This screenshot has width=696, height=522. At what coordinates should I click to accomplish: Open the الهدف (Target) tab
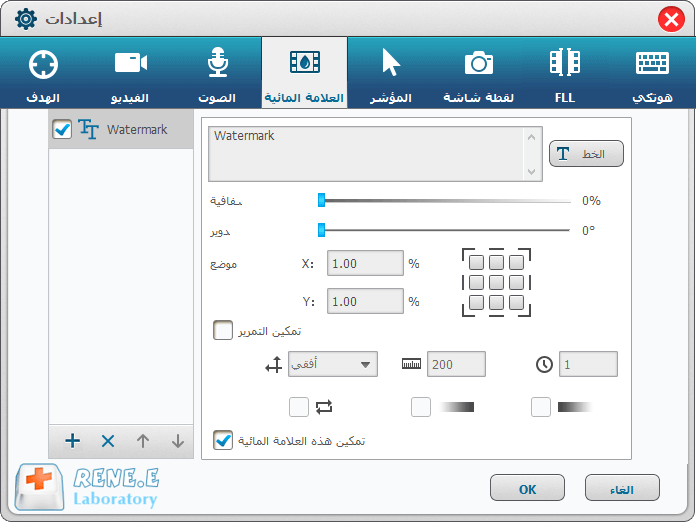pos(43,73)
